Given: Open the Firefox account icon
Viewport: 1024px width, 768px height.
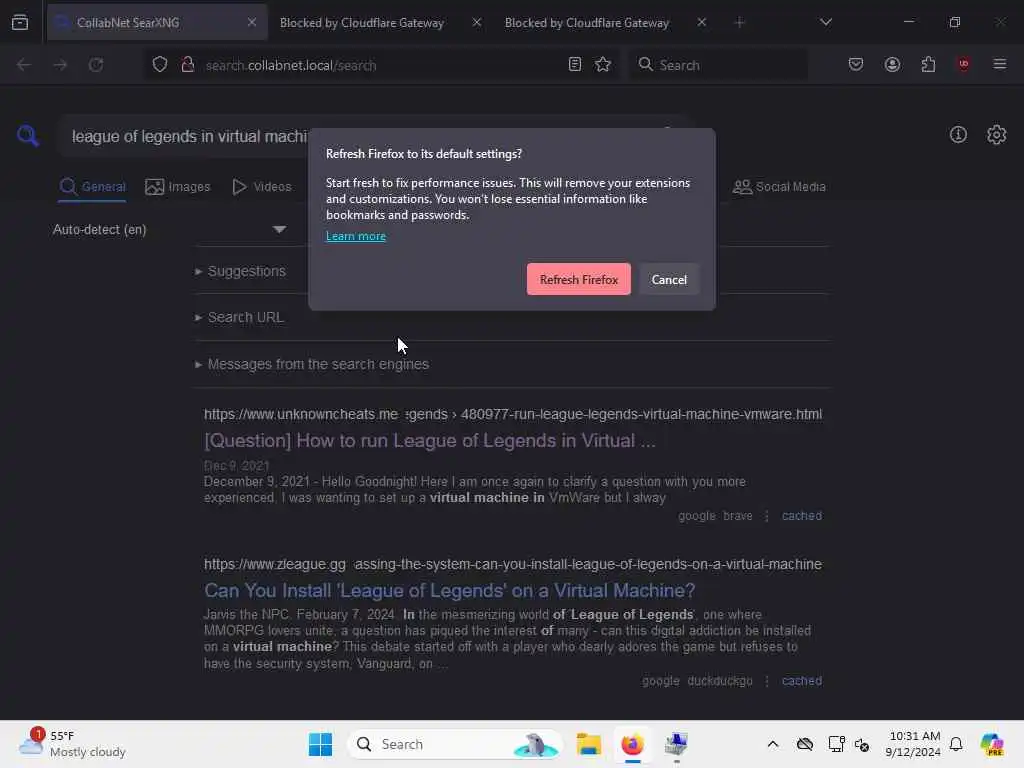Looking at the screenshot, I should (892, 65).
